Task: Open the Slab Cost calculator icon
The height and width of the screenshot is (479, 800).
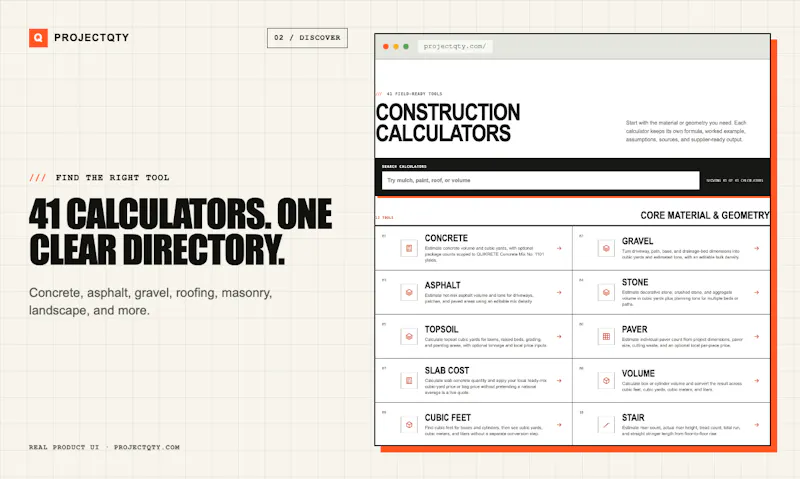Action: pyautogui.click(x=409, y=381)
